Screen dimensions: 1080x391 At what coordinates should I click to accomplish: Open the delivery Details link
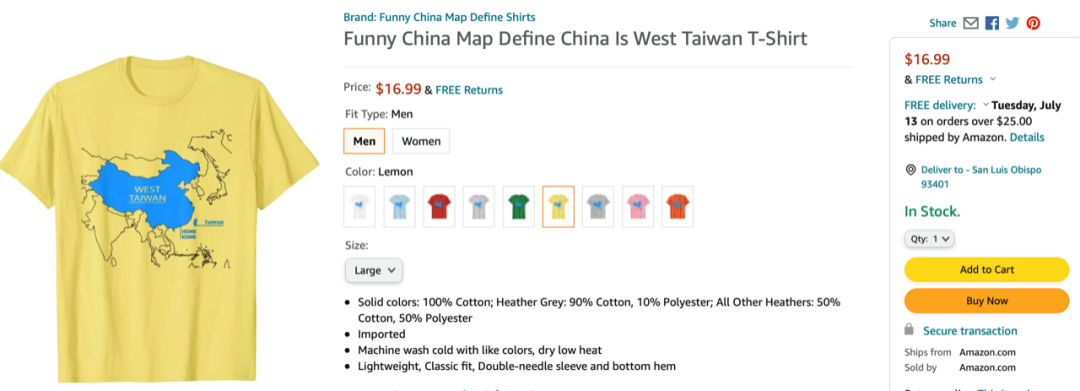coord(1027,137)
